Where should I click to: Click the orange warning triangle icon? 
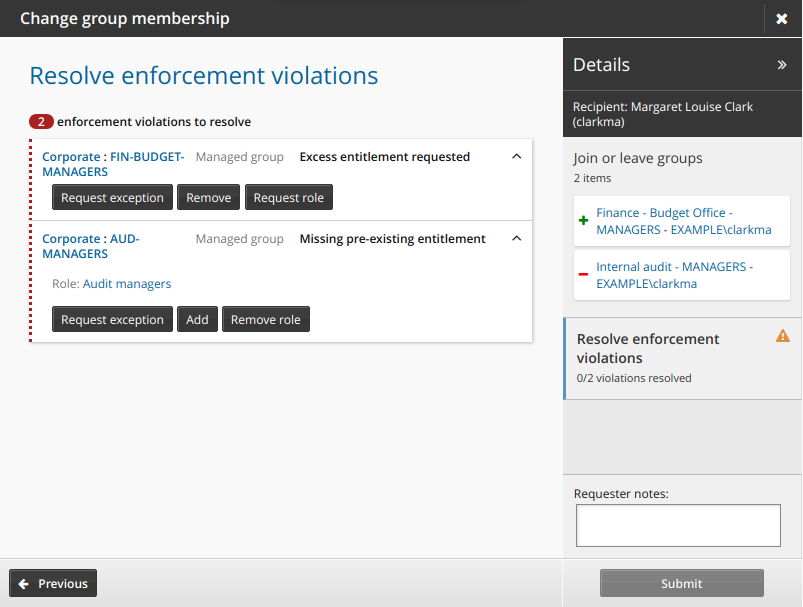point(782,336)
